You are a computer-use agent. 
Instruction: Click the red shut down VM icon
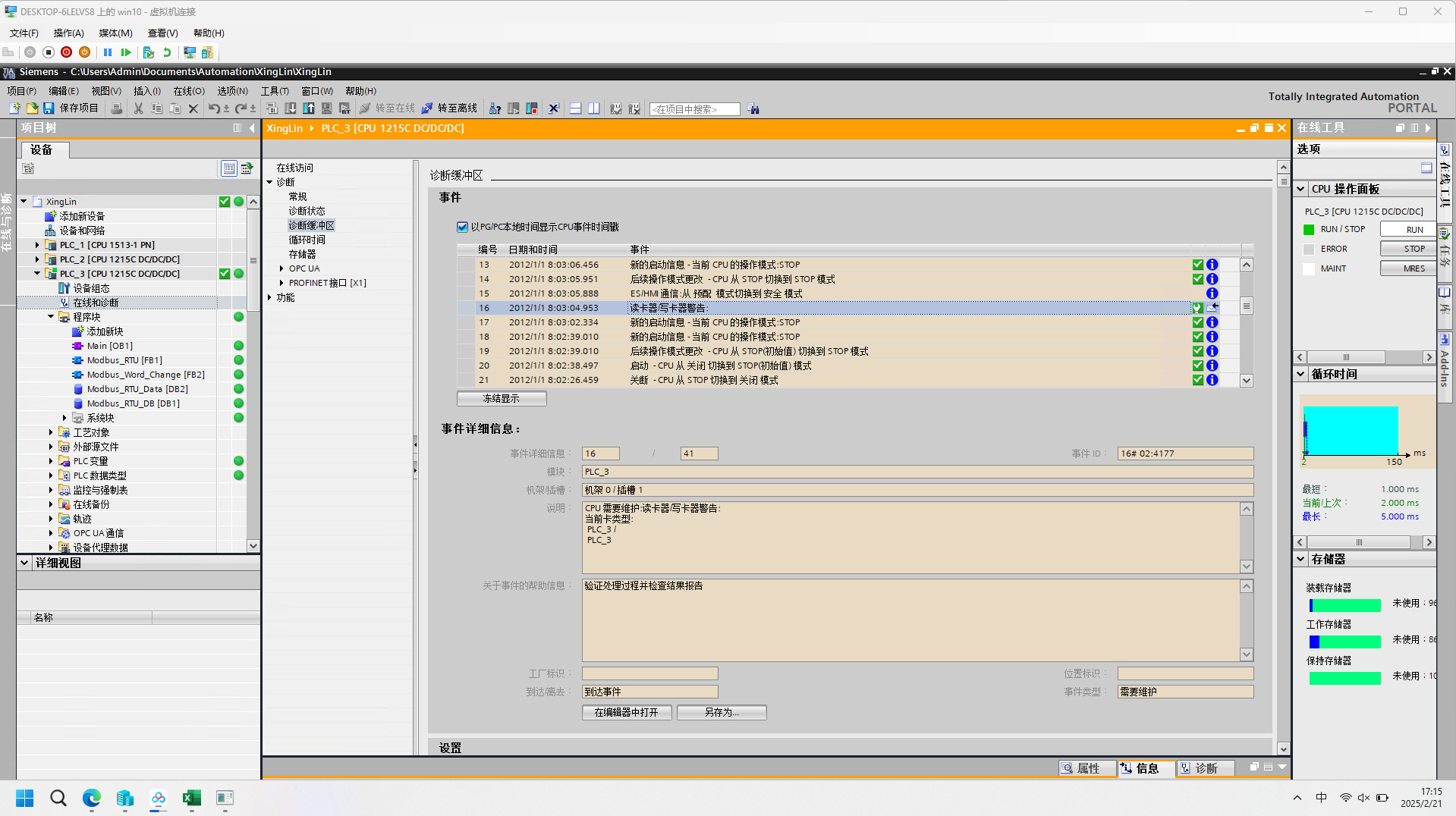click(x=66, y=52)
